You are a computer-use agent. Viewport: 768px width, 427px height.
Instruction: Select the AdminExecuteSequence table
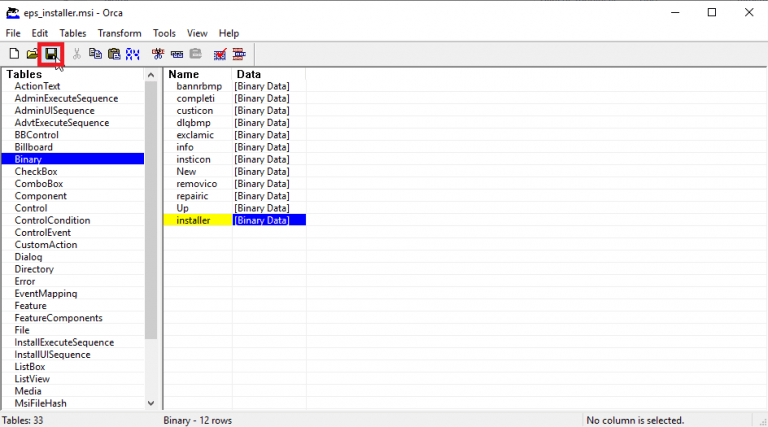click(66, 98)
